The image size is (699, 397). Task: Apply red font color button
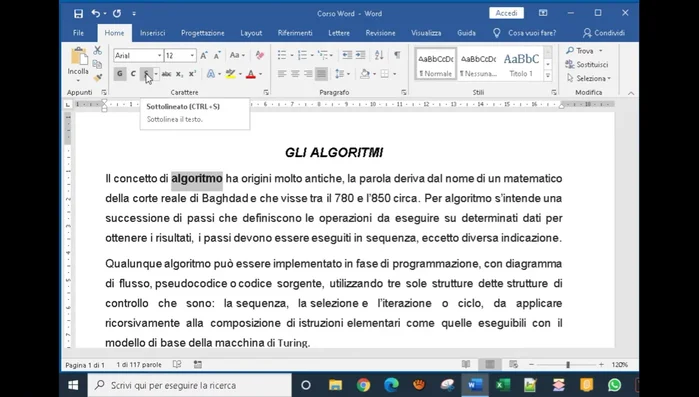251,74
